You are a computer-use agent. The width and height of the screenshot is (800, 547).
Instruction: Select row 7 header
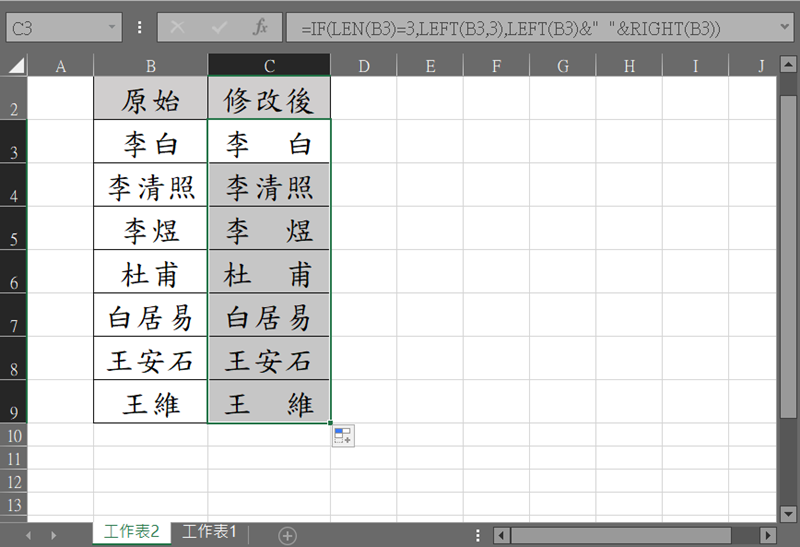[x=14, y=315]
